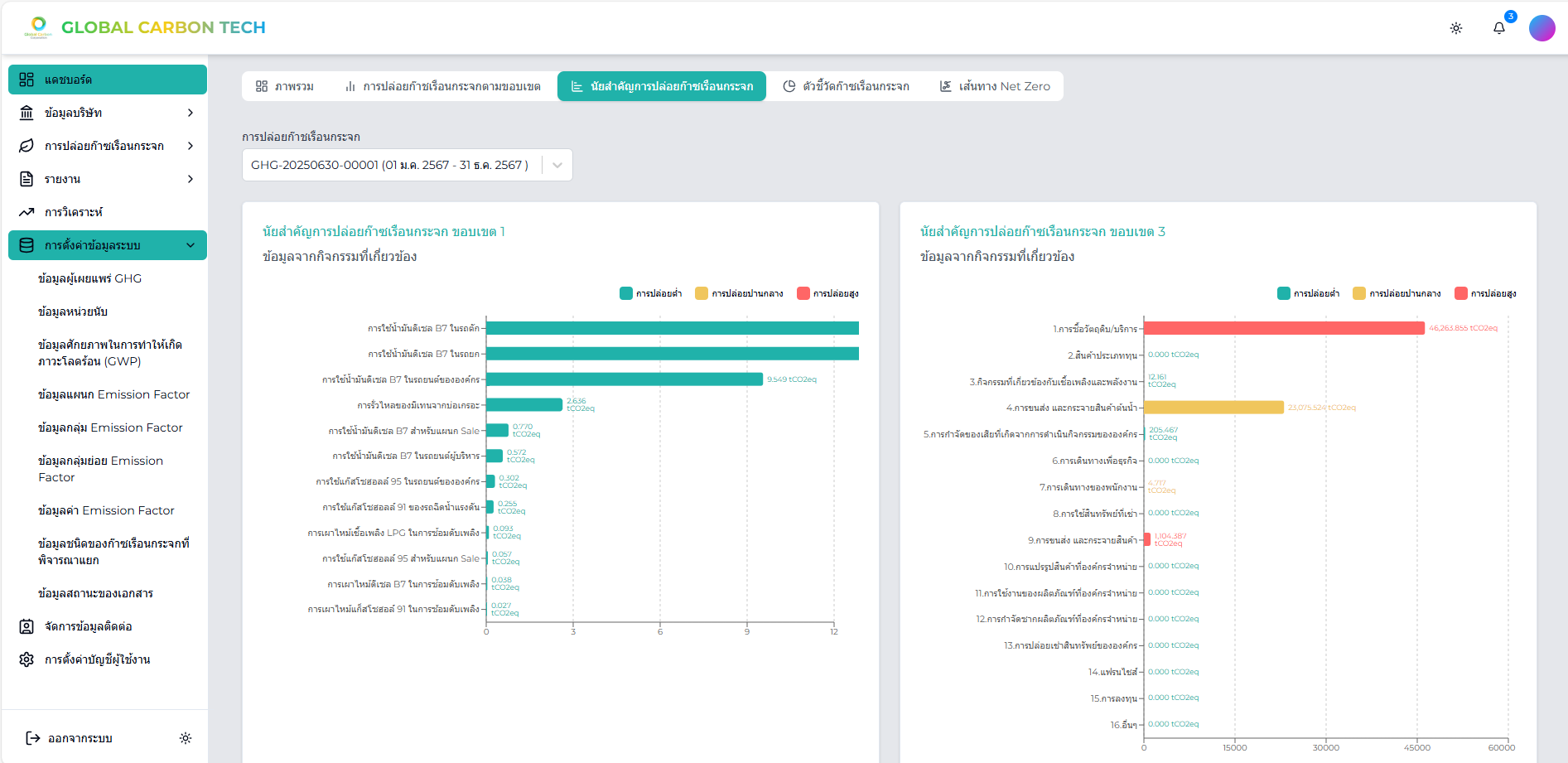This screenshot has width=1568, height=763.
Task: Toggle light mode sun icon in header
Action: tap(1455, 28)
